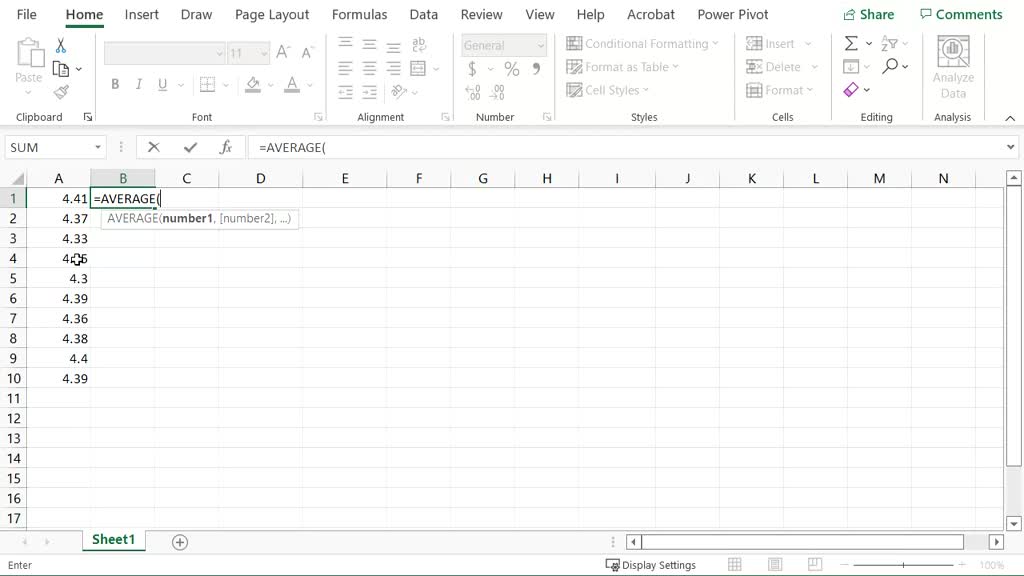
Task: Click the Fill Color bucket icon
Action: (253, 84)
